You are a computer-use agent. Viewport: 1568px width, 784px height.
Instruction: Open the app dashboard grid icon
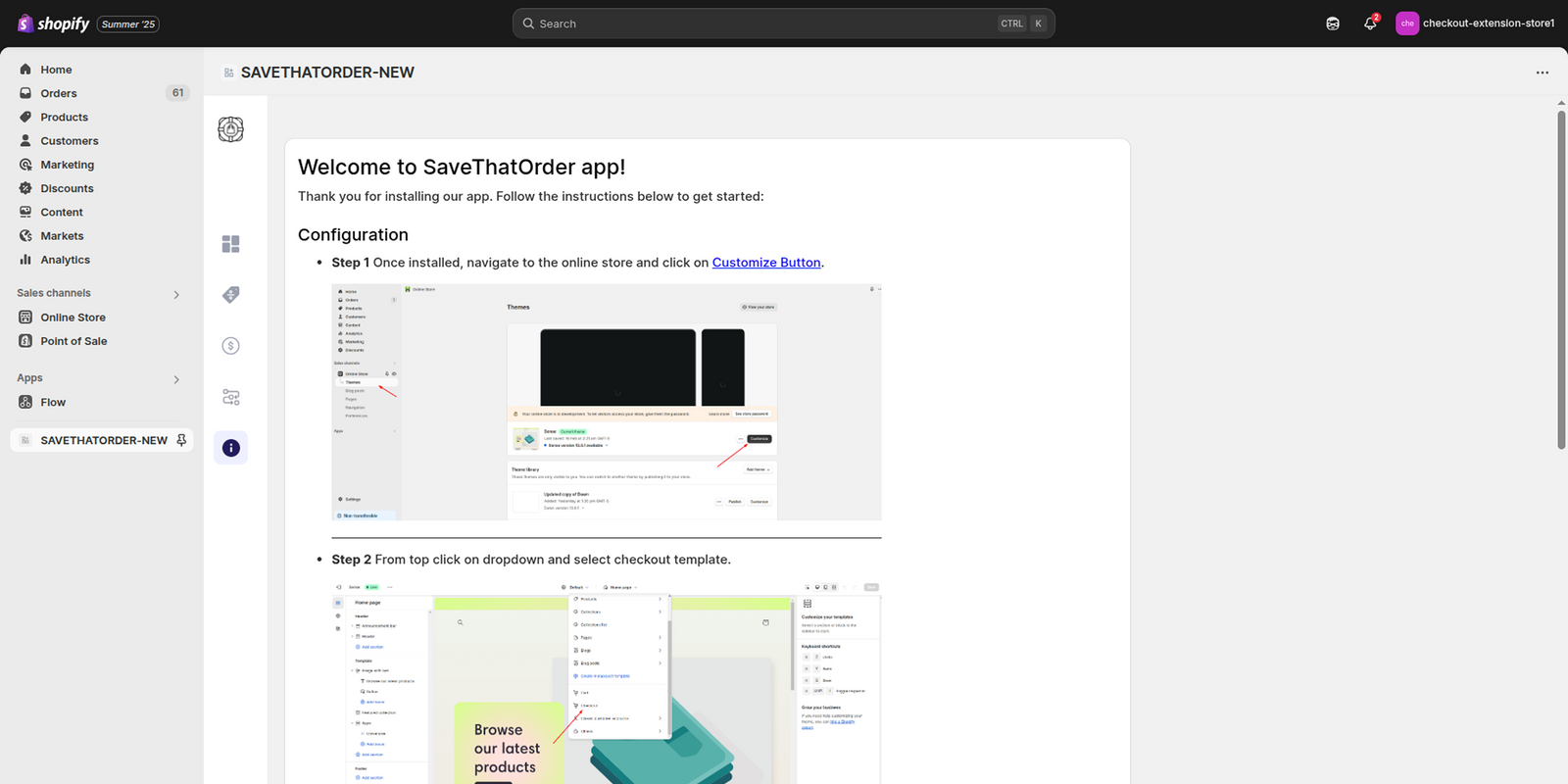230,244
